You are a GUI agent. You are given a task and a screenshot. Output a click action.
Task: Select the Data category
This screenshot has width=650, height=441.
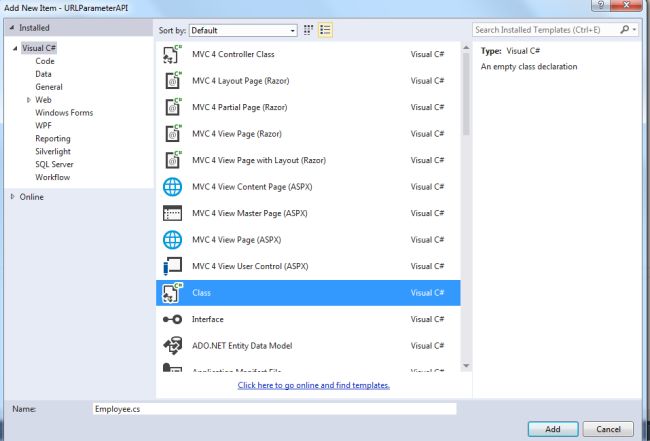pyautogui.click(x=44, y=74)
